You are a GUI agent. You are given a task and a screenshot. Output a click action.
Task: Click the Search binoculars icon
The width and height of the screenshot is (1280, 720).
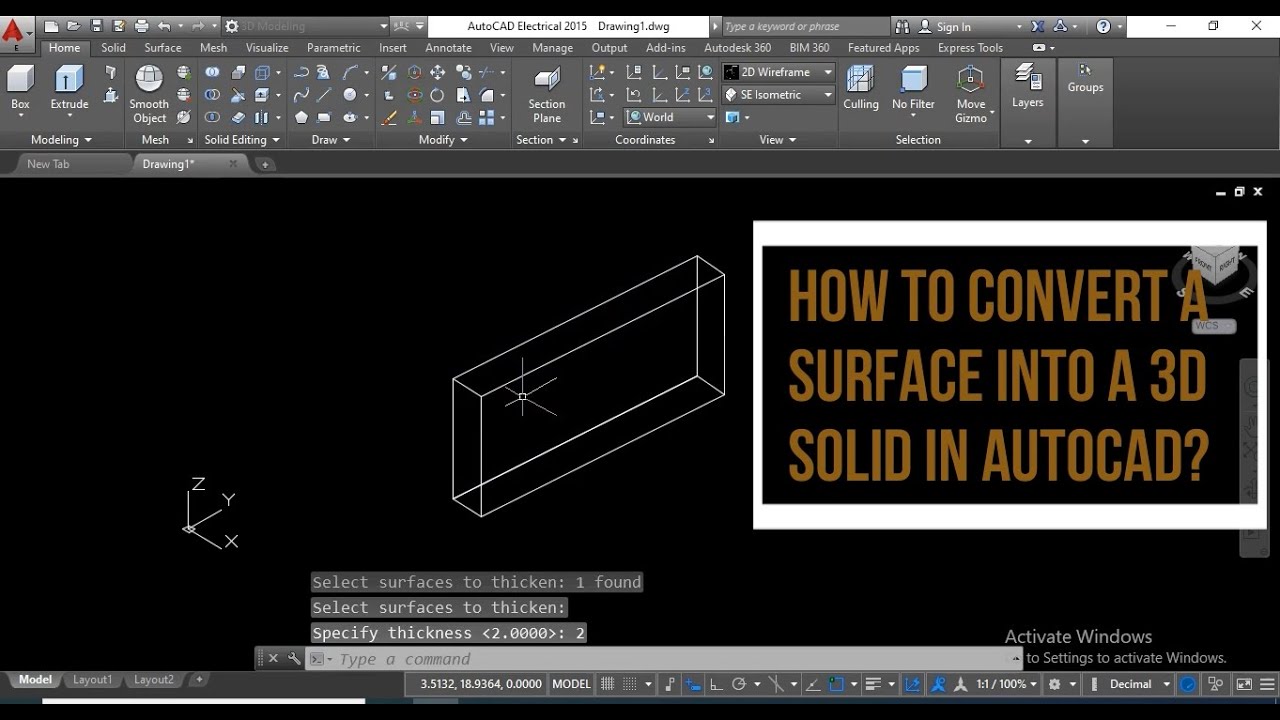(902, 26)
